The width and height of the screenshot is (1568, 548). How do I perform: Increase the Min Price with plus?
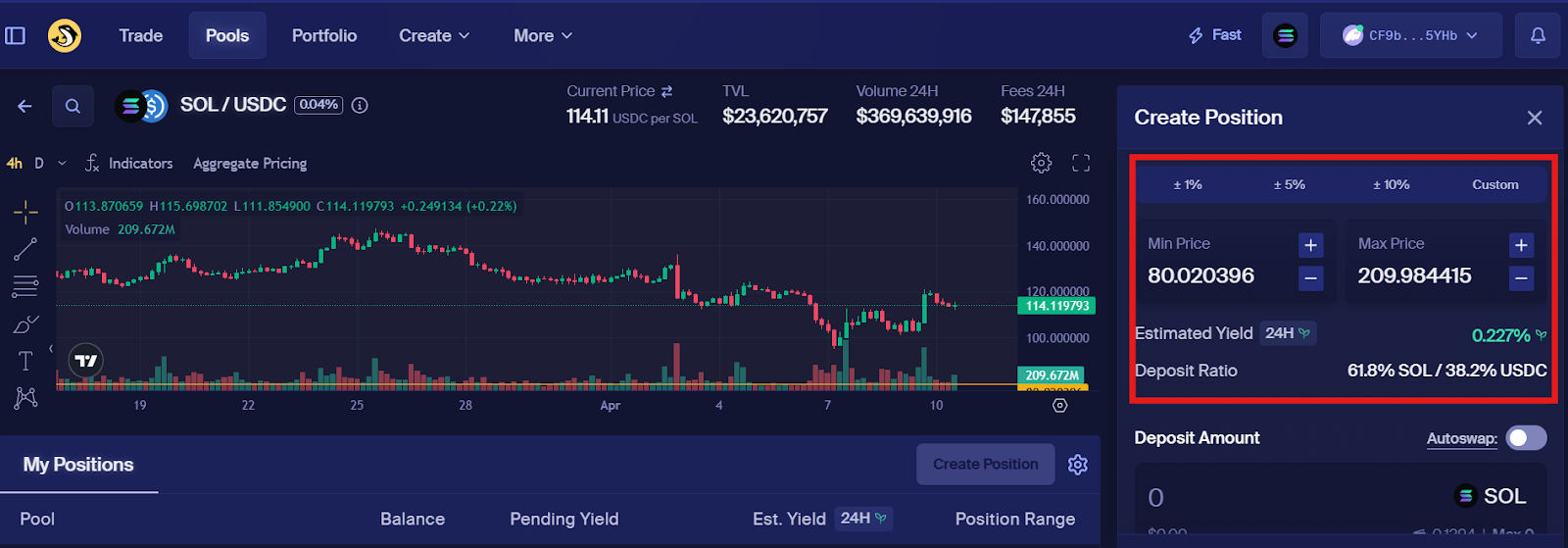pyautogui.click(x=1310, y=245)
